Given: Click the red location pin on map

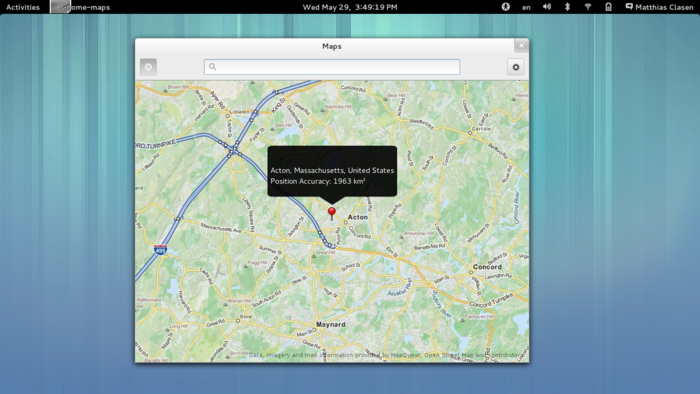Looking at the screenshot, I should tap(332, 213).
